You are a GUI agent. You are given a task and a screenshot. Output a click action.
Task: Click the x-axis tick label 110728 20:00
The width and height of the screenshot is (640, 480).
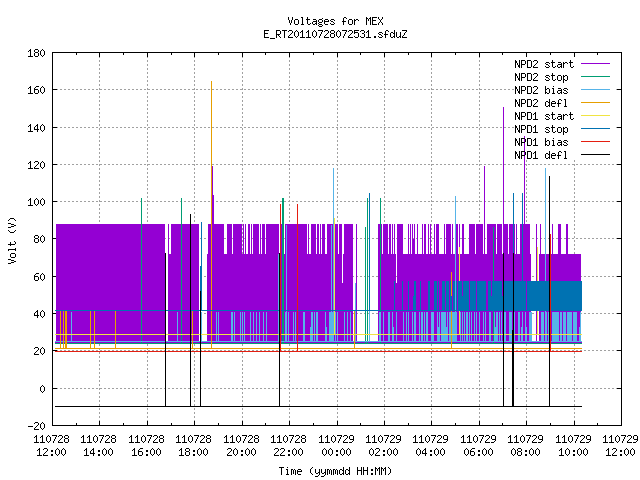coord(241,446)
